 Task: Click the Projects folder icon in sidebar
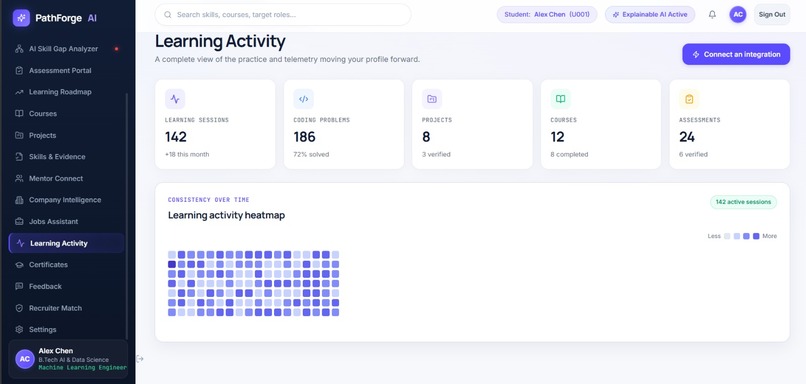19,135
